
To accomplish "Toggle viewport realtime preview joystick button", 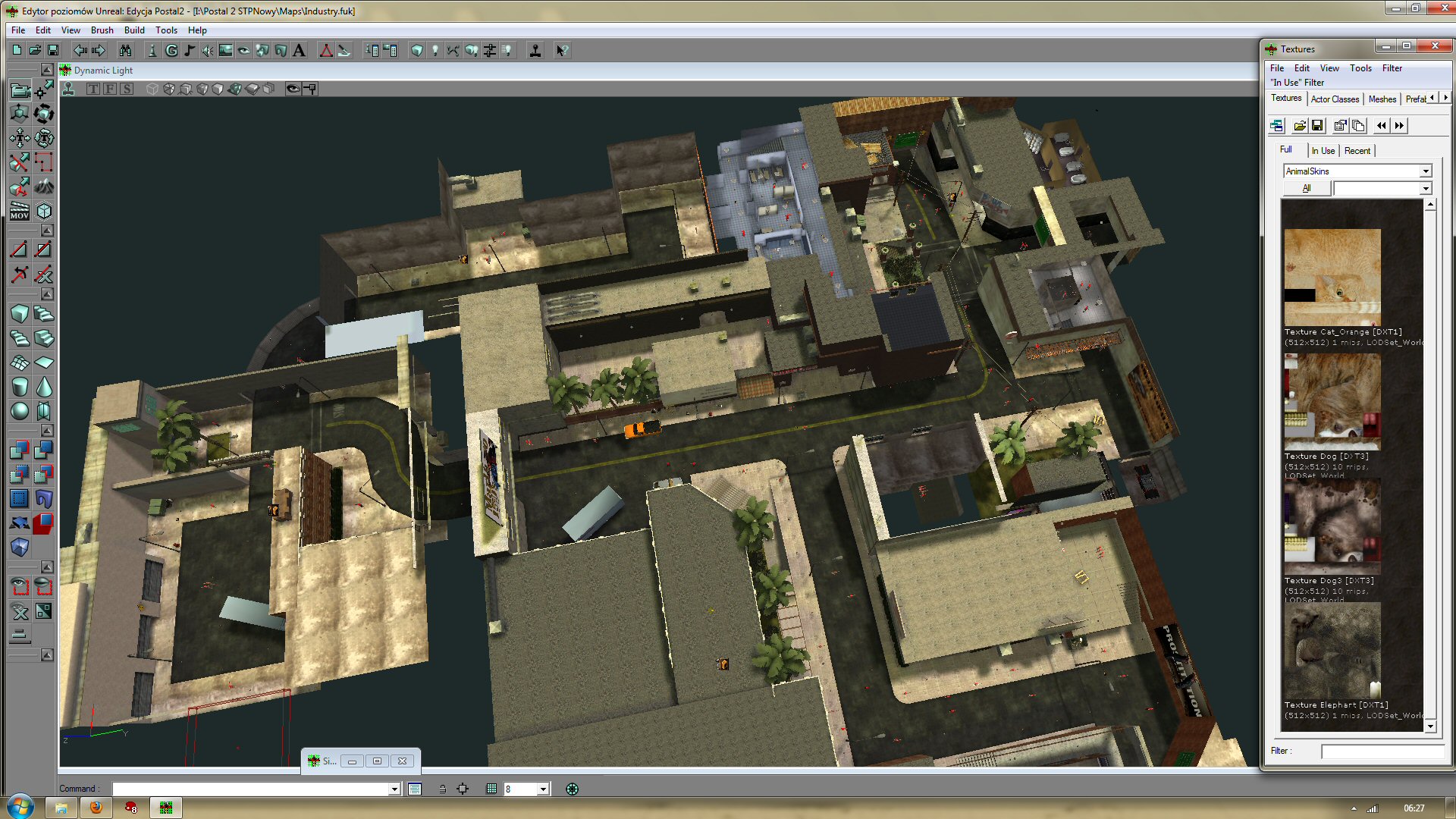I will [x=69, y=89].
